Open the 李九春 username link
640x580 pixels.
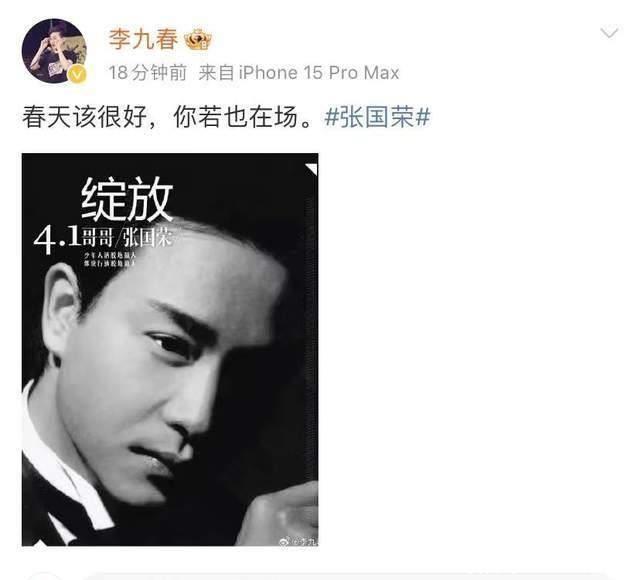pyautogui.click(x=143, y=39)
